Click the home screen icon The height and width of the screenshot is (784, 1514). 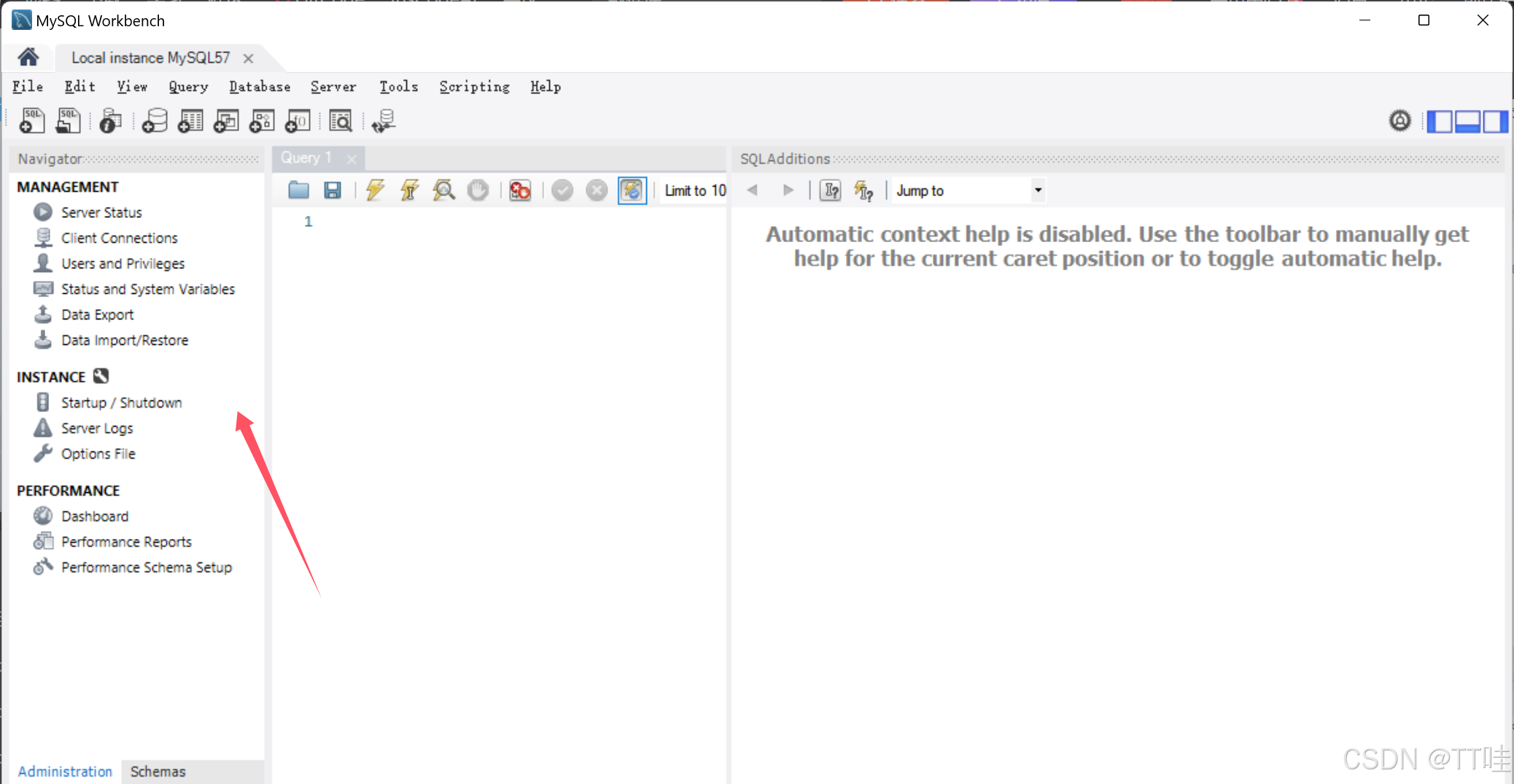28,57
